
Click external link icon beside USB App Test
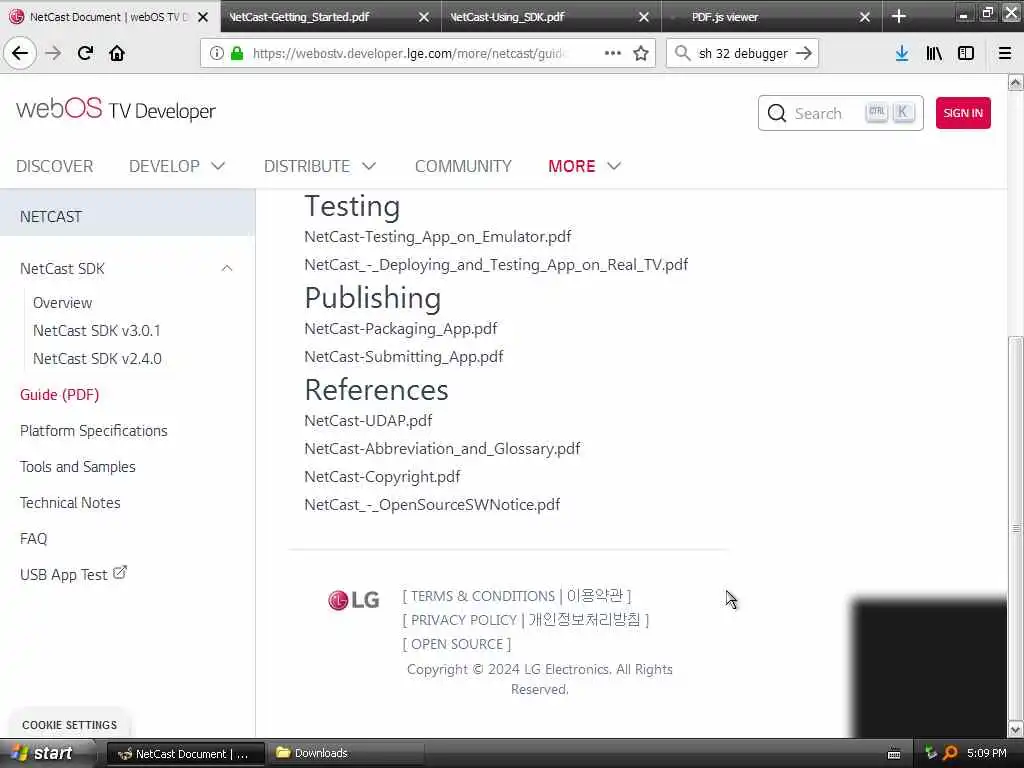[120, 573]
